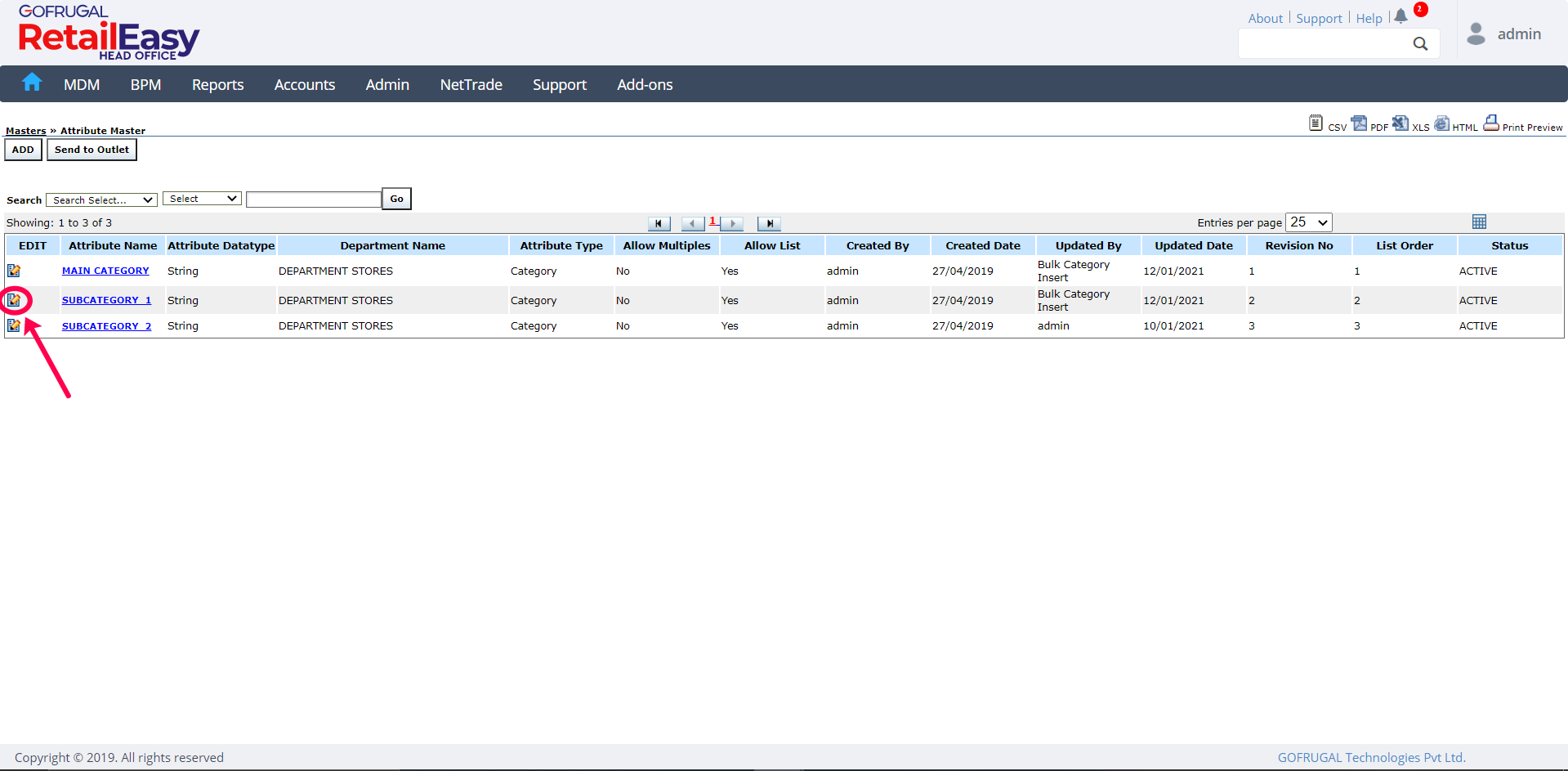This screenshot has height=771, width=1568.
Task: Go to next page of results
Action: click(732, 223)
